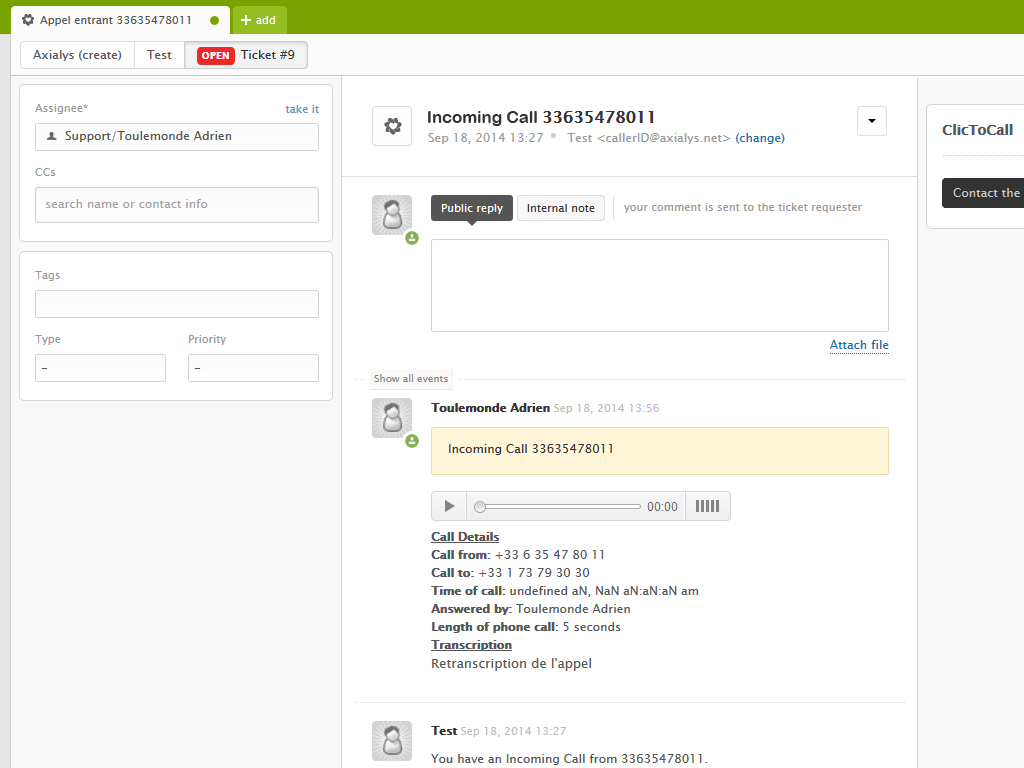Viewport: 1024px width, 768px height.
Task: Click the audio progress slider track
Action: click(x=560, y=507)
